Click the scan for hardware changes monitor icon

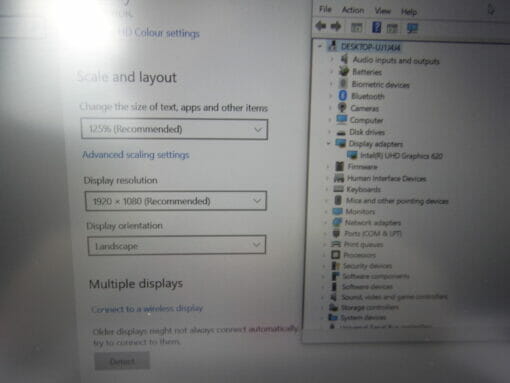coord(412,28)
